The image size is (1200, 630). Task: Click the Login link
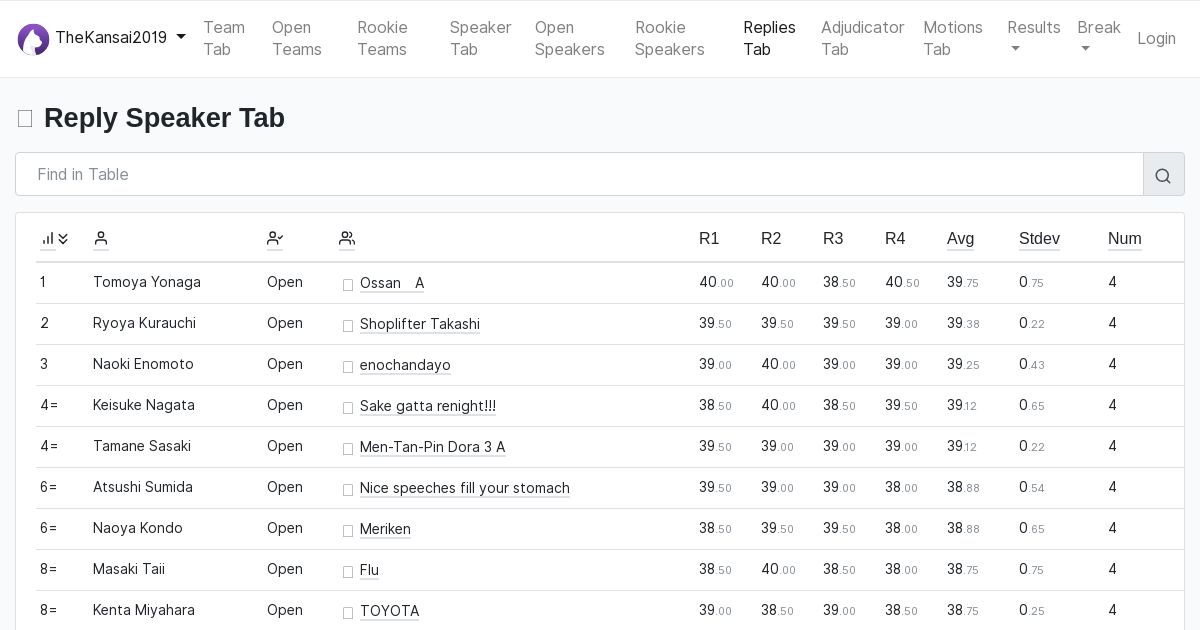click(1156, 38)
